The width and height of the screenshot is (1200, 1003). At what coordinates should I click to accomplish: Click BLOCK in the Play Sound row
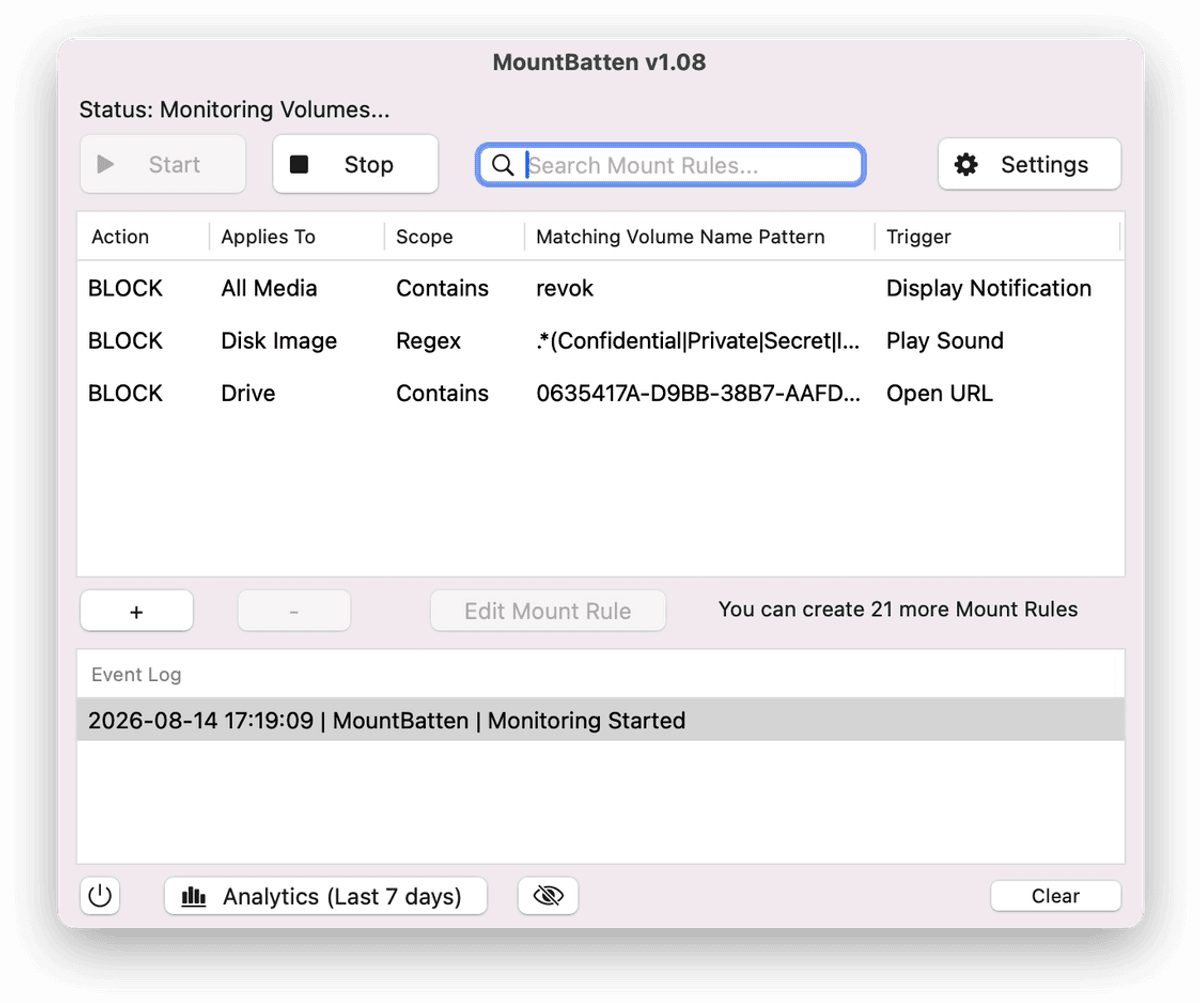click(125, 341)
